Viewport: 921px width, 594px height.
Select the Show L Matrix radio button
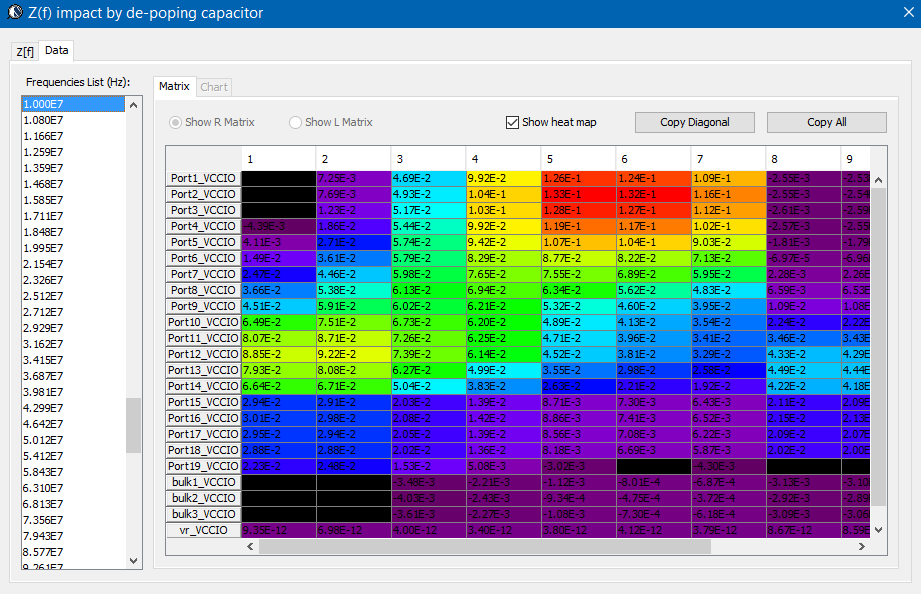[x=295, y=122]
